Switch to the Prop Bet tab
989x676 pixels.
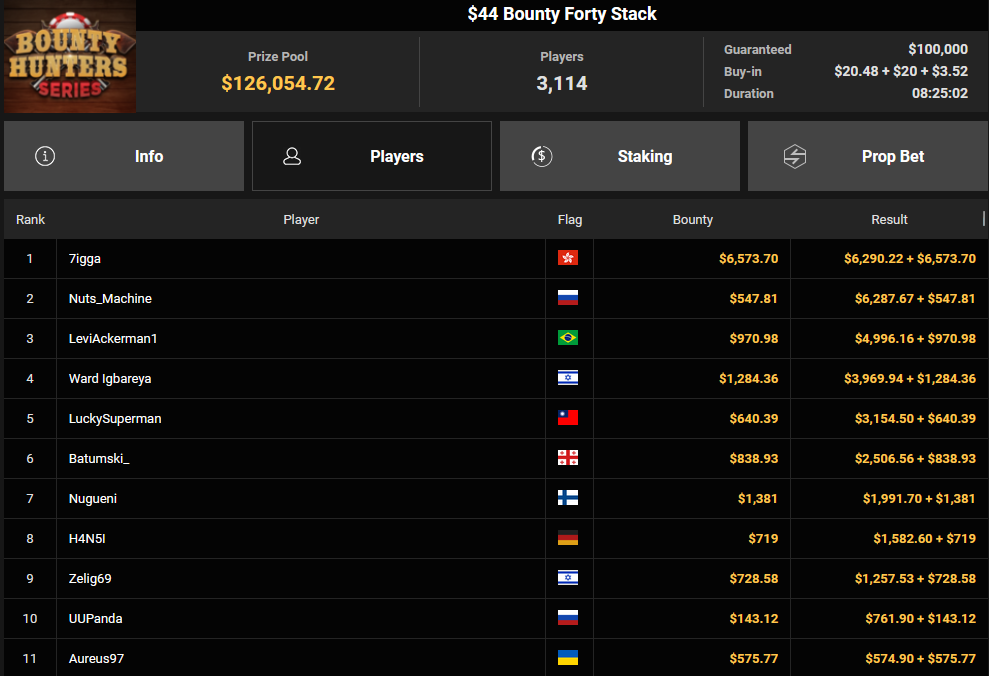(x=868, y=156)
